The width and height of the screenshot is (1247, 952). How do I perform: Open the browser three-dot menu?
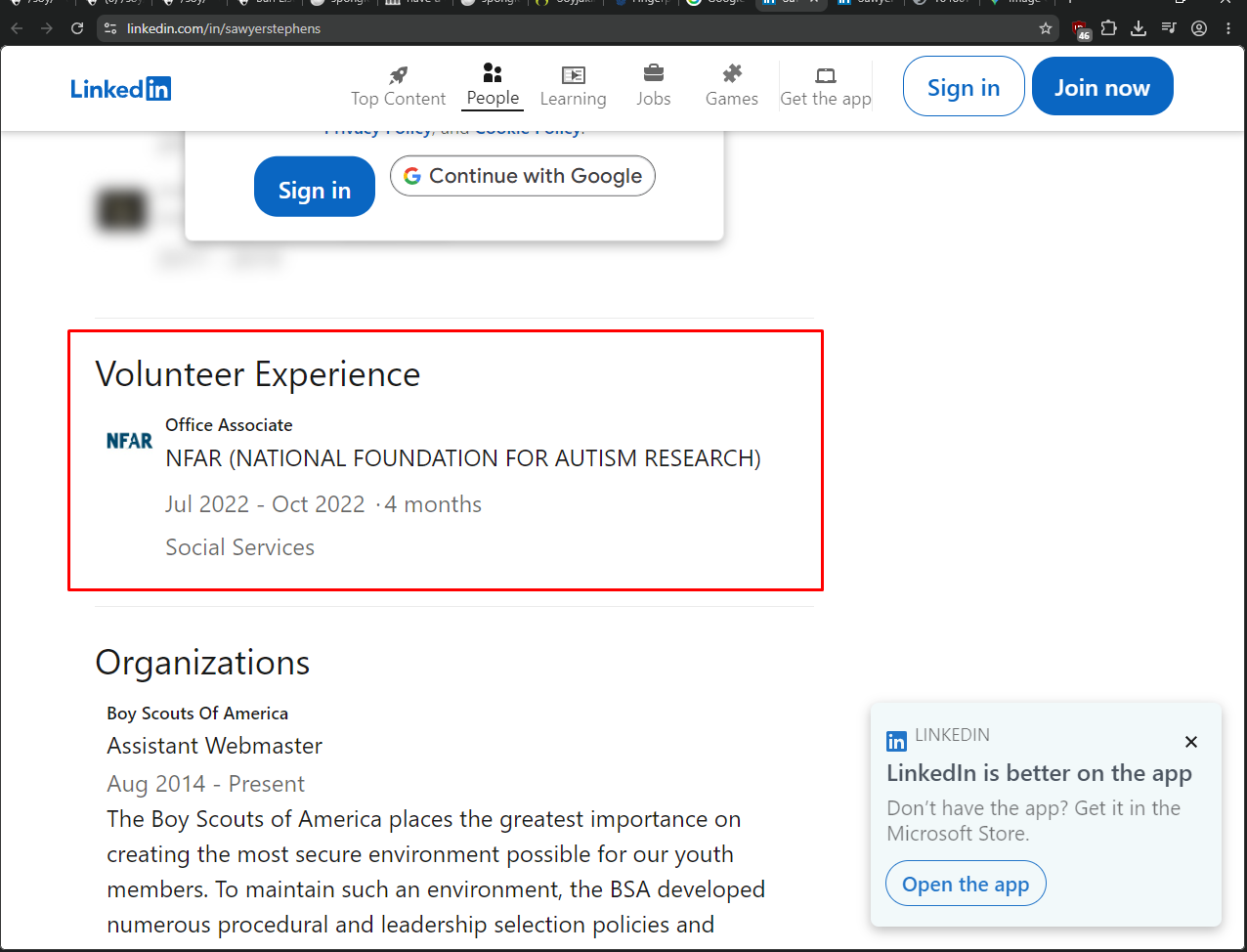pos(1228,28)
